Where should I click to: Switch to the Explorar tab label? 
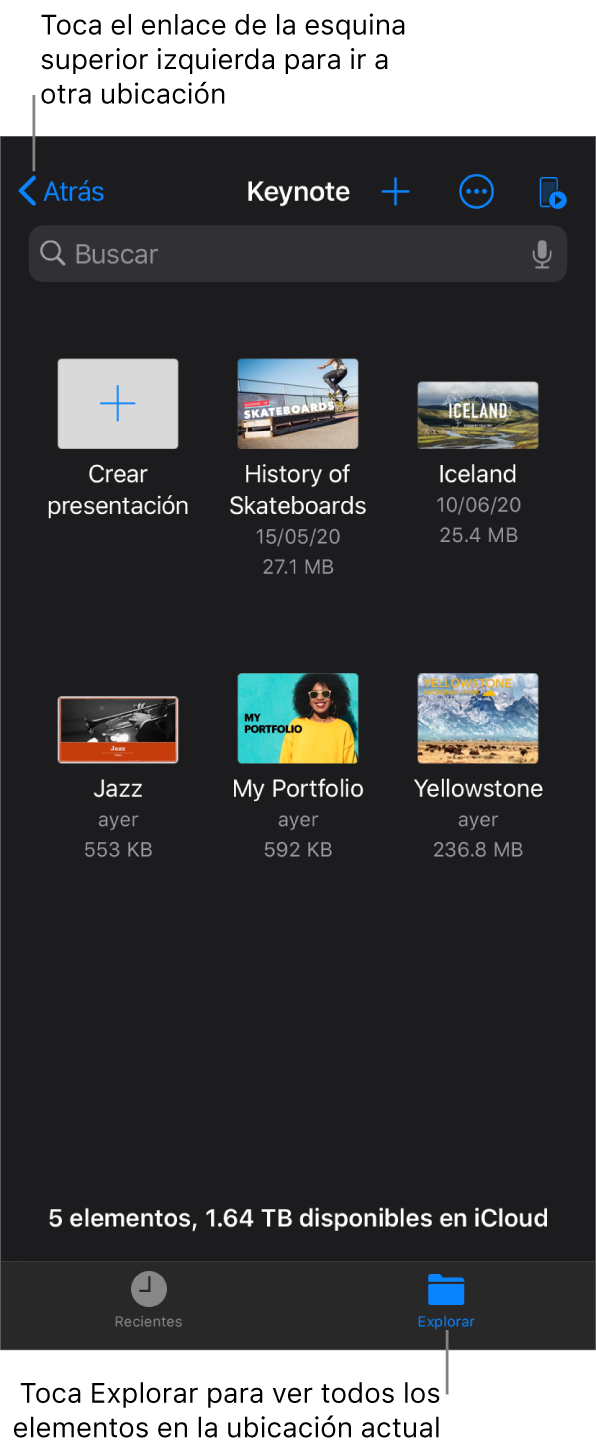pyautogui.click(x=446, y=1321)
